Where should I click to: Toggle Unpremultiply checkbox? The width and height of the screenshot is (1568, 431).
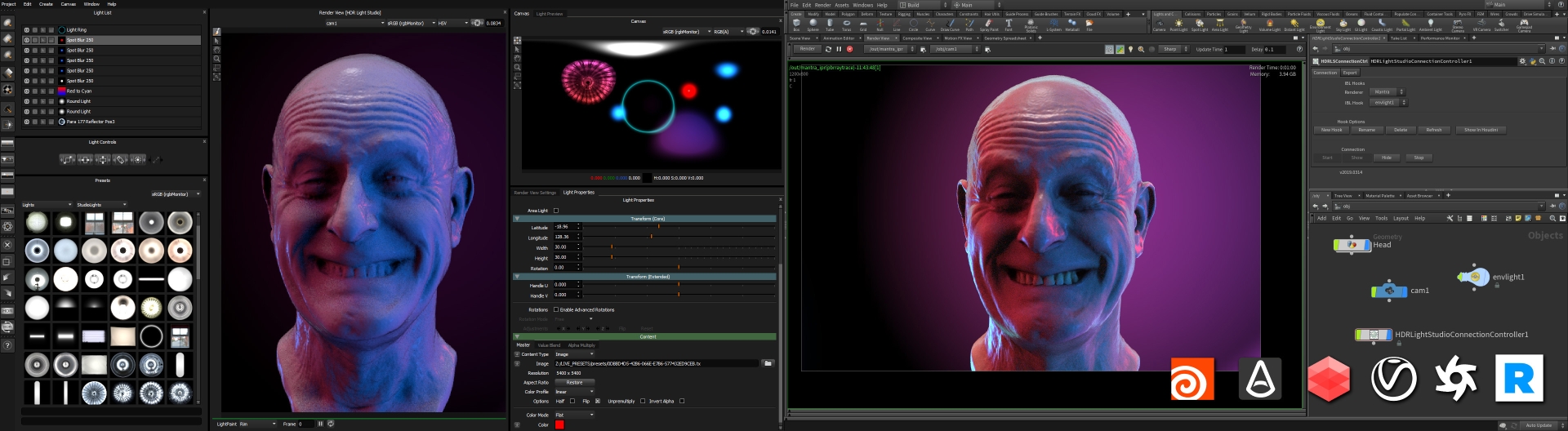[643, 401]
